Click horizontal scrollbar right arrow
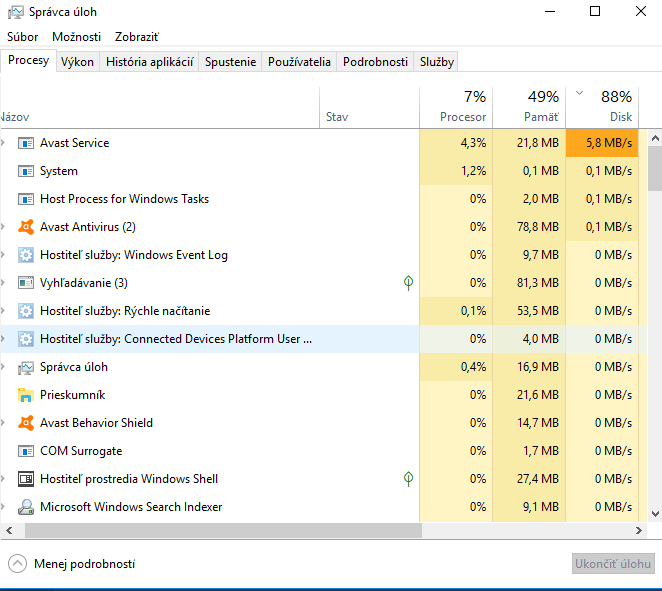 tap(639, 530)
